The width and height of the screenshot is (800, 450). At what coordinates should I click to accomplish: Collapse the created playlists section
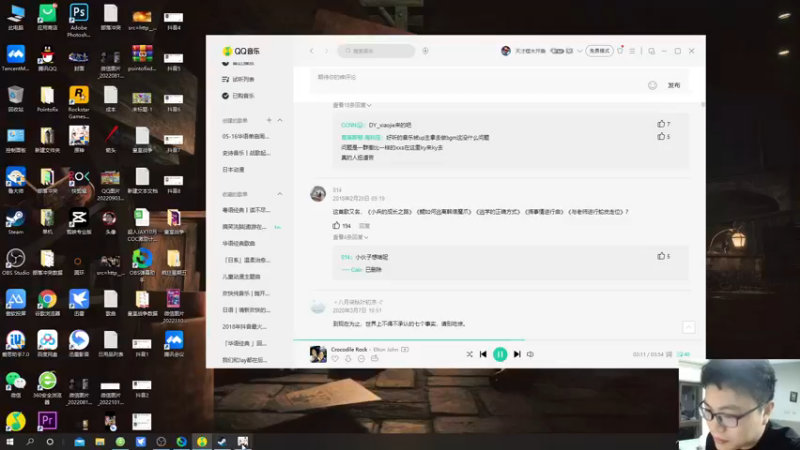280,120
